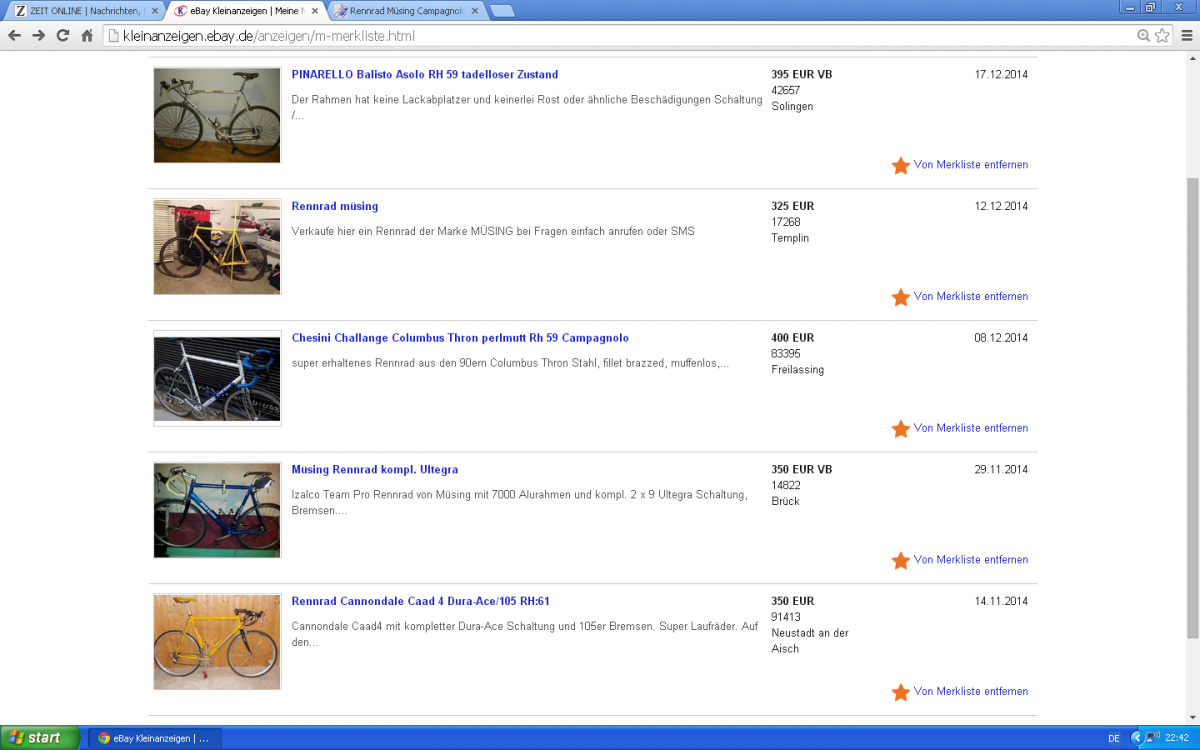Viewport: 1200px width, 750px height.
Task: Open Müsing Rennrad kompl. Ultegra listing
Action: (x=374, y=470)
